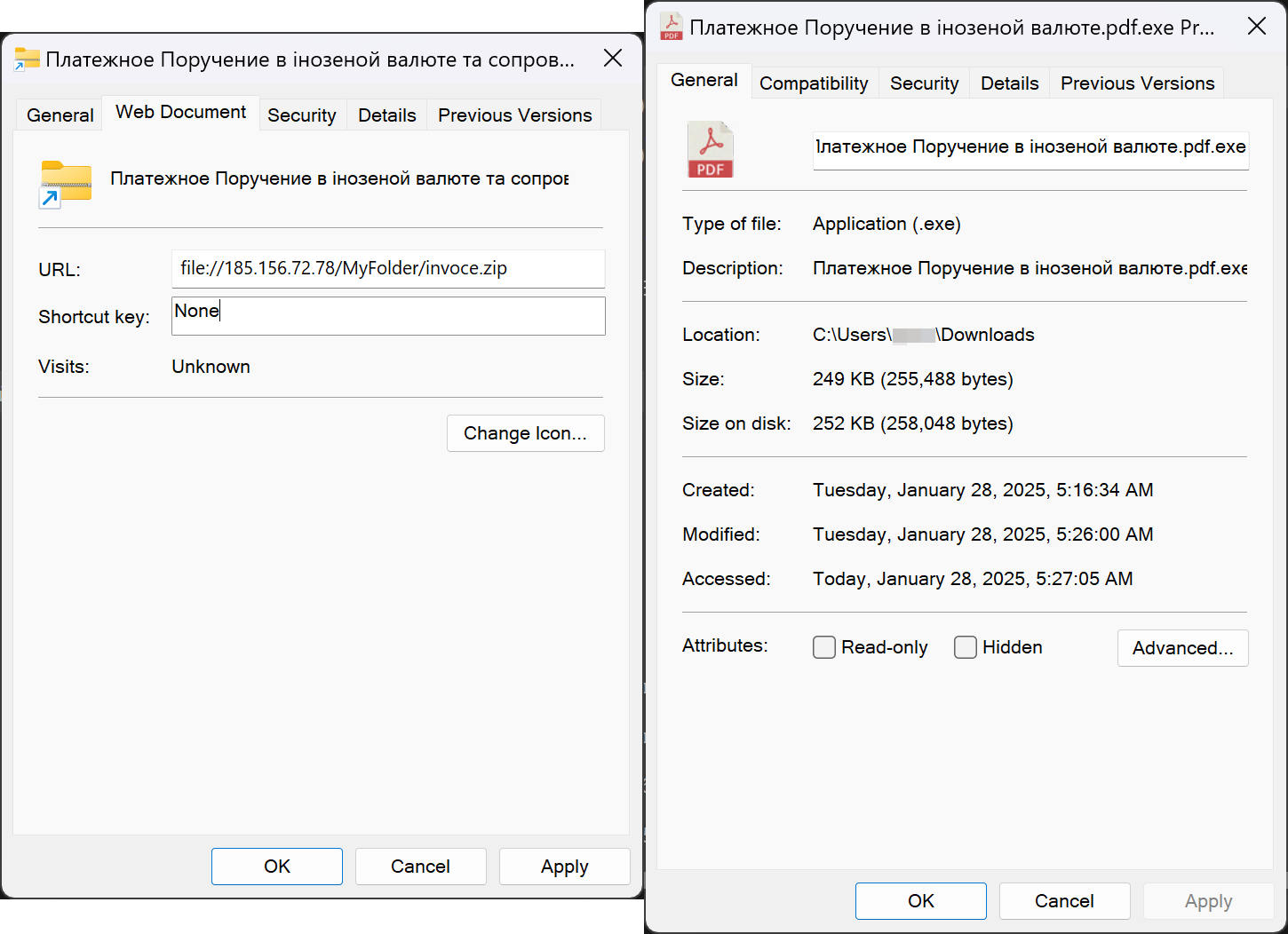Image resolution: width=1288 pixels, height=934 pixels.
Task: Toggle the Hidden attribute checkbox
Action: (x=966, y=647)
